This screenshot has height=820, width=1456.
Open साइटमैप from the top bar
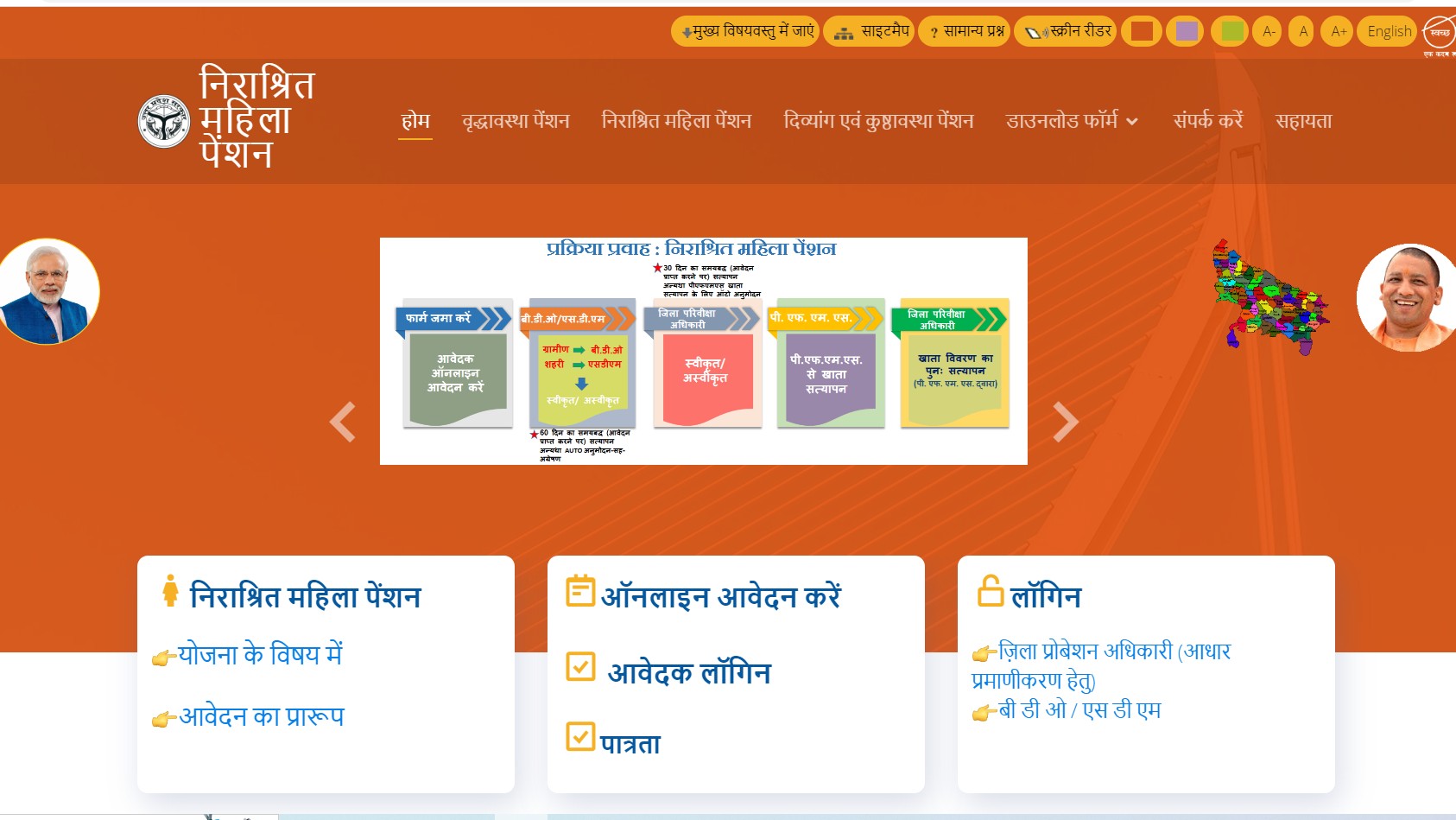pos(869,31)
